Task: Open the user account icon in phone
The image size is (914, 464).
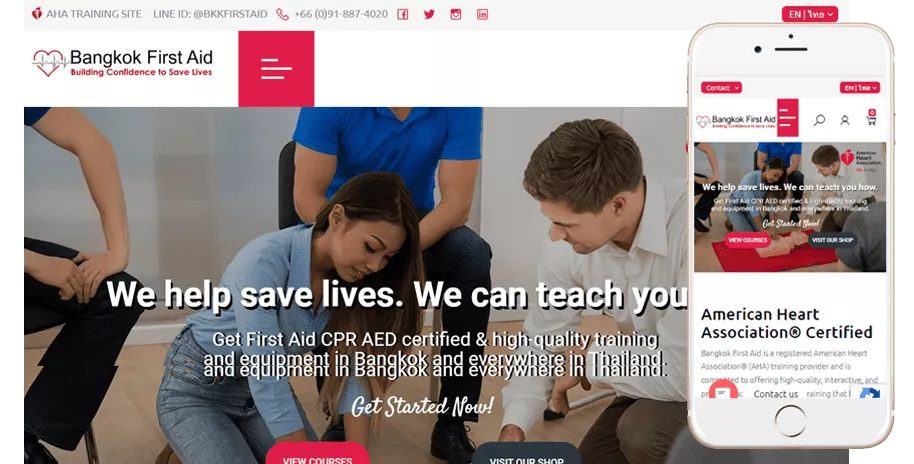Action: 845,120
